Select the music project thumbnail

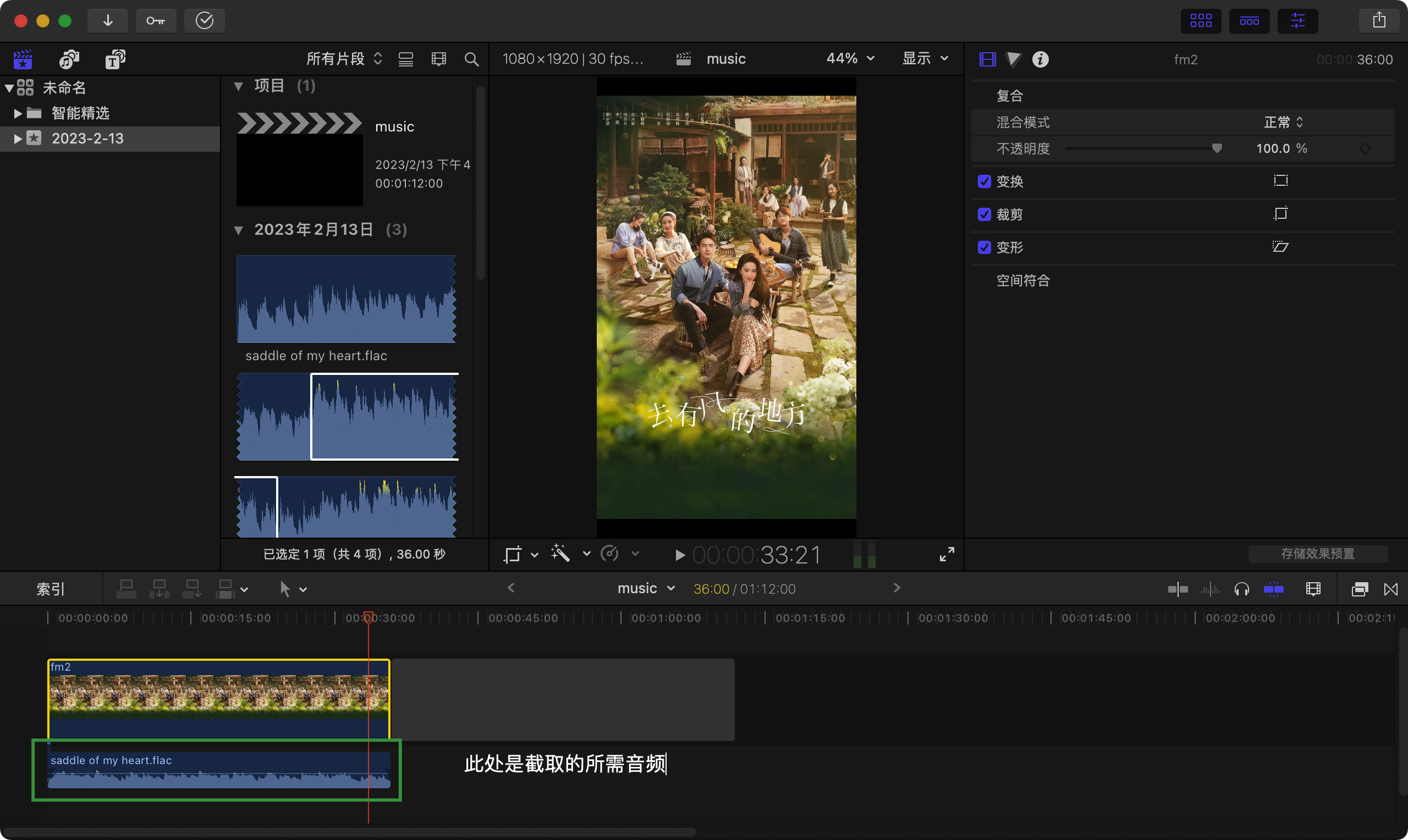299,159
